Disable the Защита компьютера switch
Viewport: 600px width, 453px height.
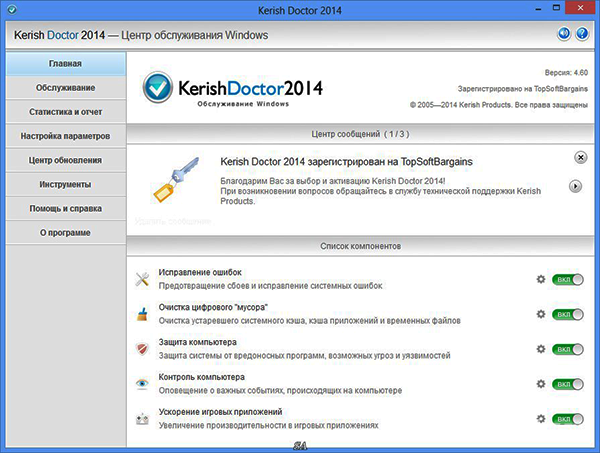567,349
